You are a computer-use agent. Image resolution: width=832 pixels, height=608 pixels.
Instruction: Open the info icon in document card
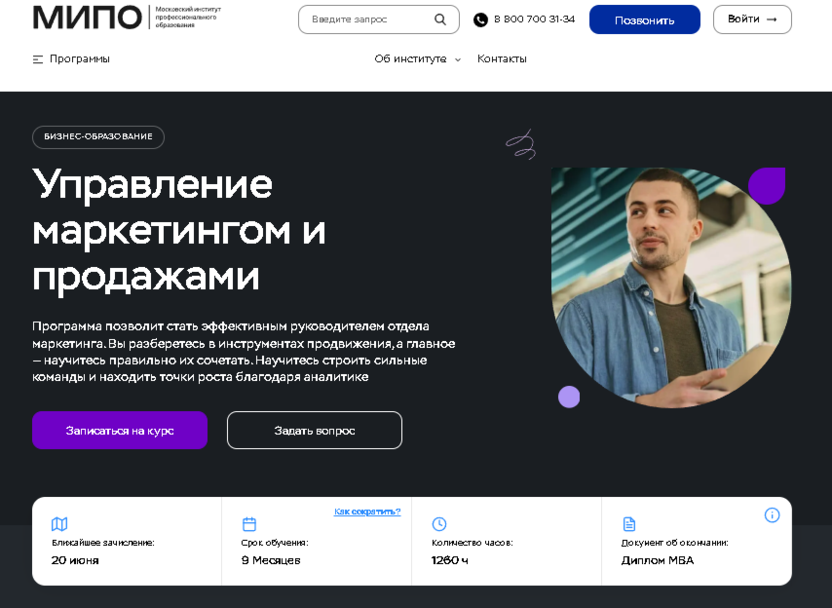pos(772,515)
